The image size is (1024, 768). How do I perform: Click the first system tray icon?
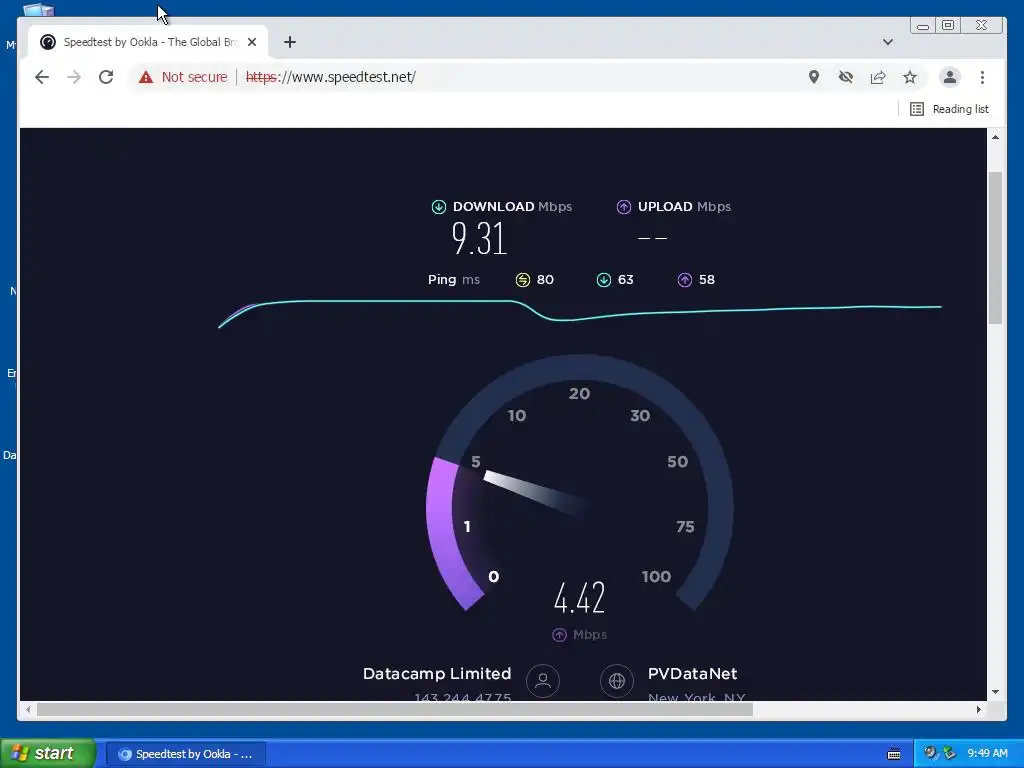931,754
